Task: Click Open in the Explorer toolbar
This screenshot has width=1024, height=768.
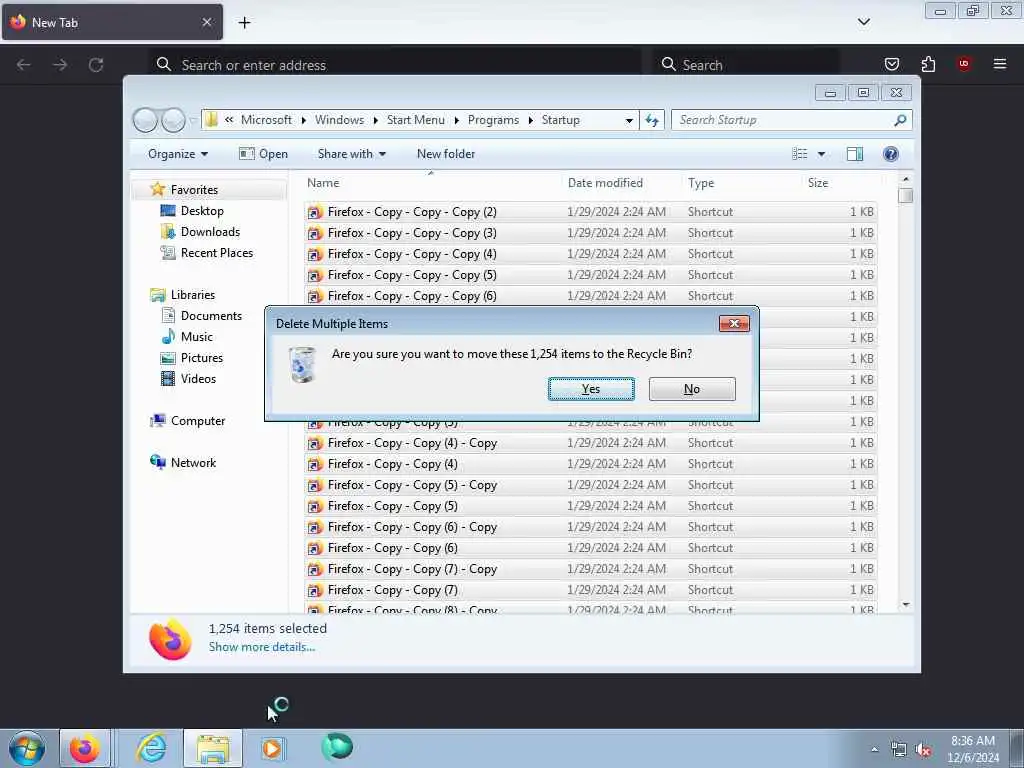Action: 263,154
